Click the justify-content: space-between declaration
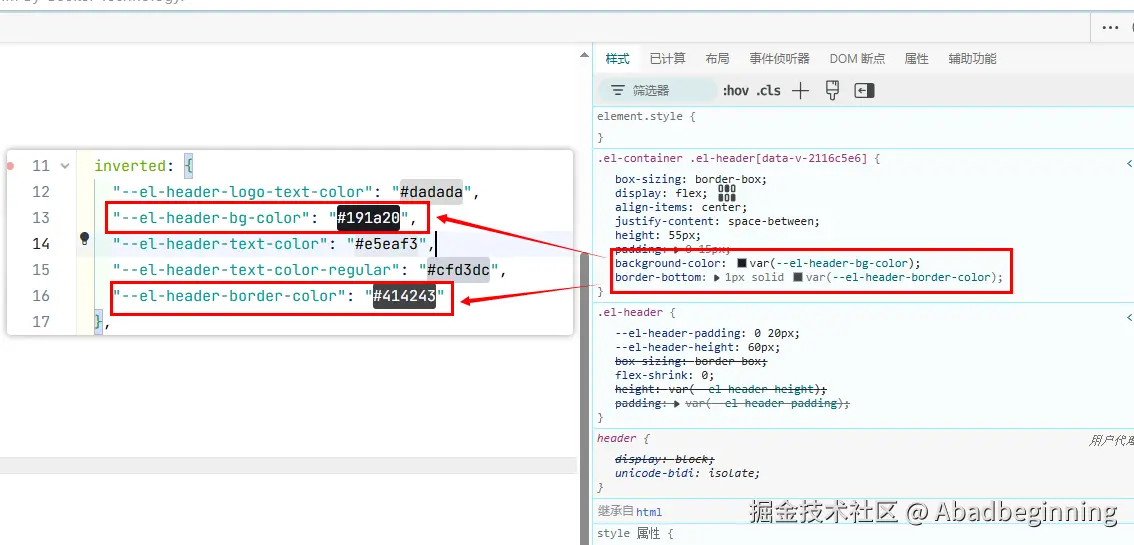Viewport: 1134px width, 545px height. pyautogui.click(x=718, y=221)
